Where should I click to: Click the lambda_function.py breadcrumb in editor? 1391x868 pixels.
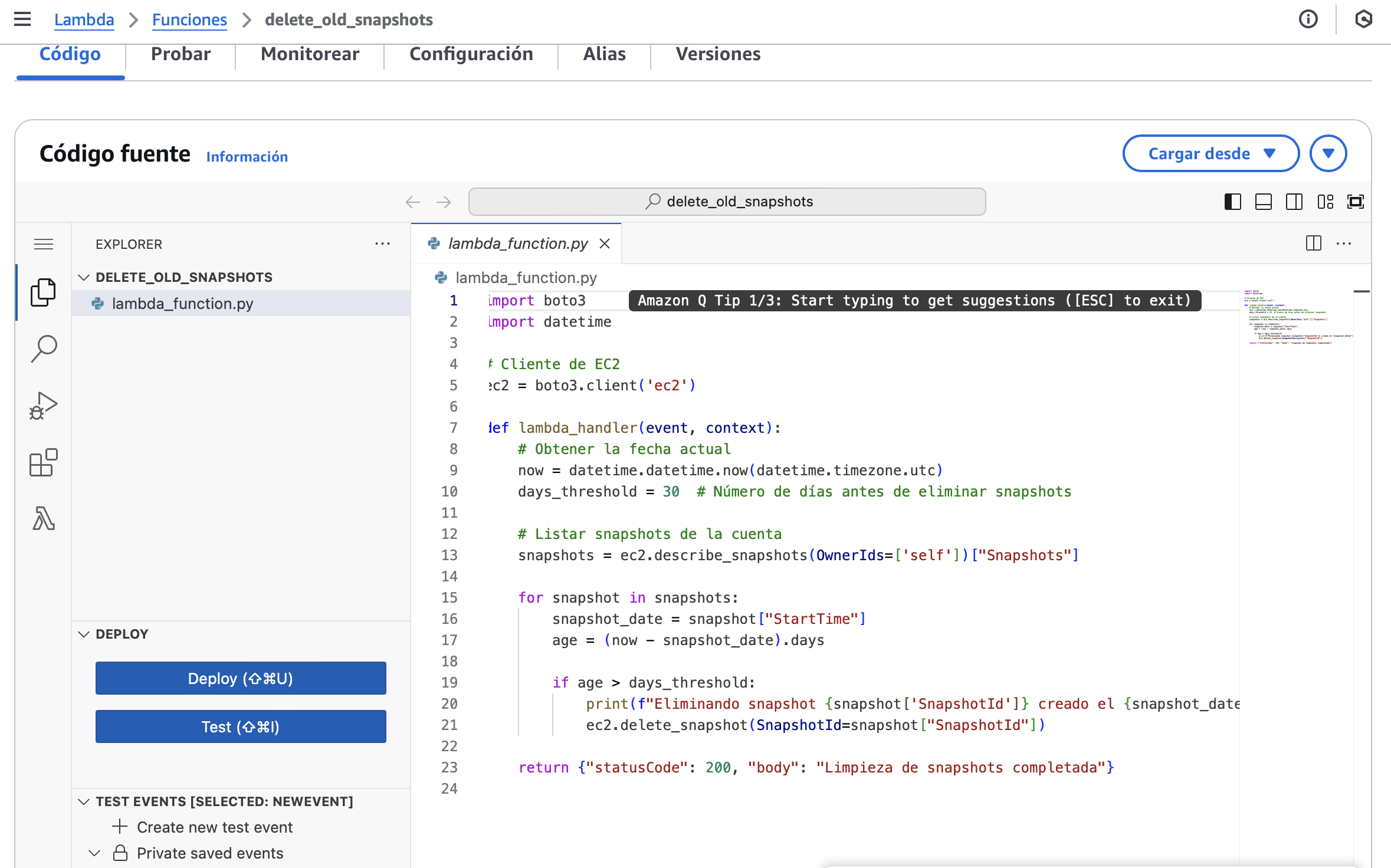526,278
